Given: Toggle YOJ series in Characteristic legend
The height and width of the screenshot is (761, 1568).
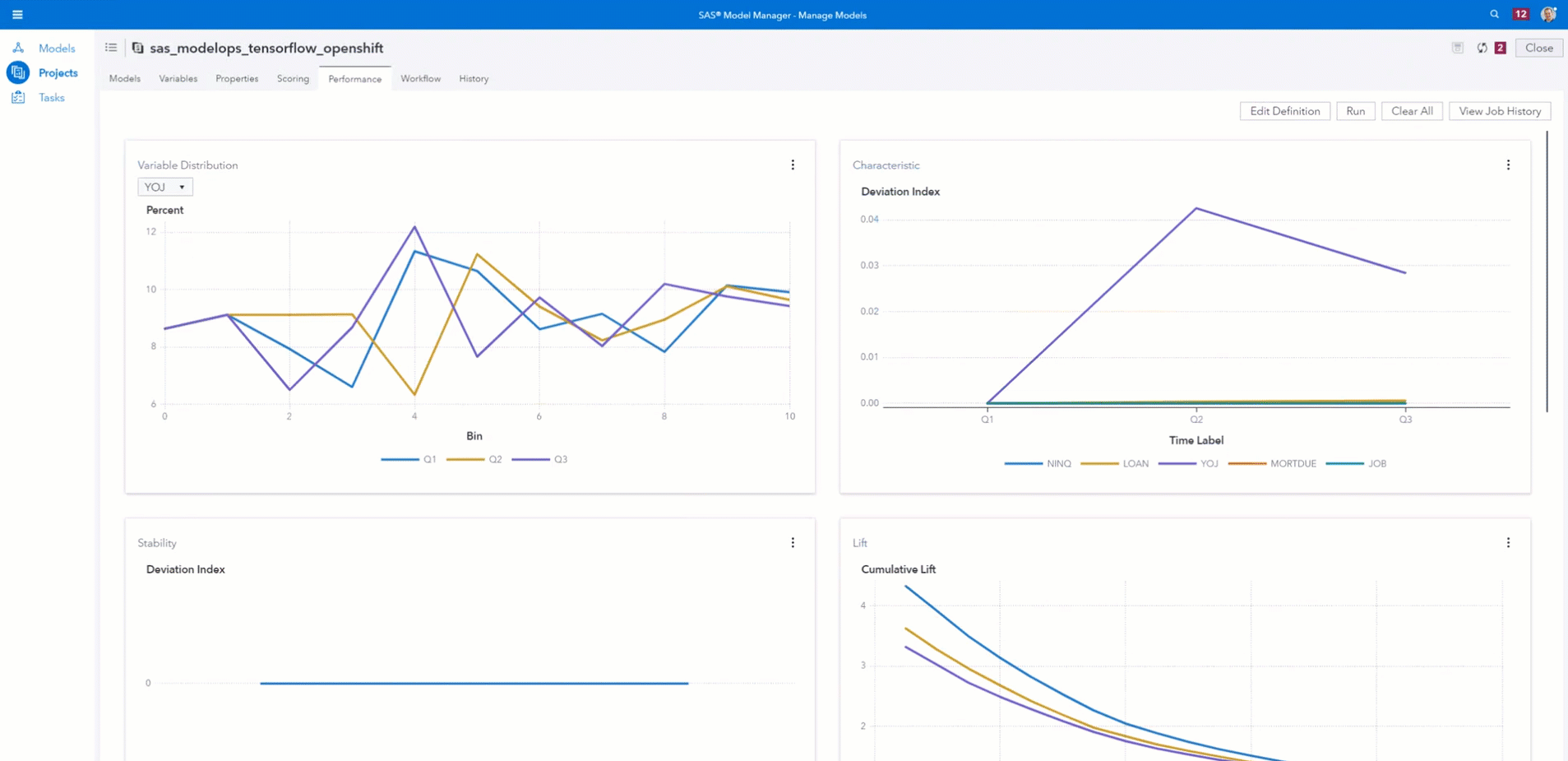Looking at the screenshot, I should click(x=1188, y=463).
